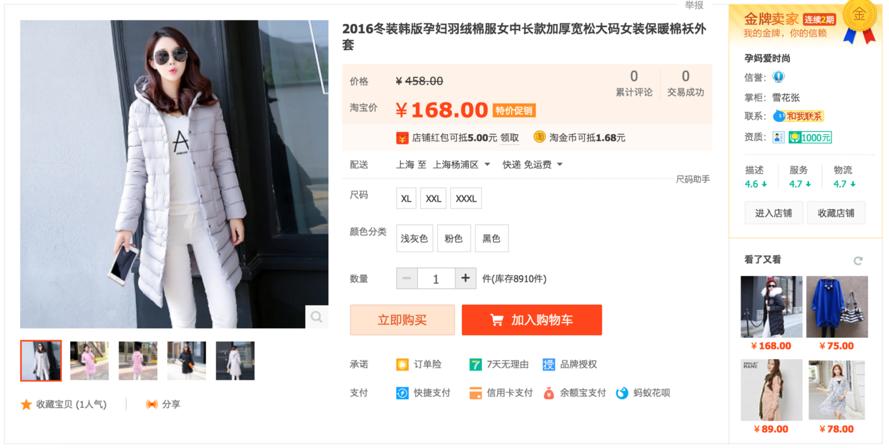Select the black coat thumbnail below main image
The width and height of the screenshot is (889, 448).
click(187, 361)
